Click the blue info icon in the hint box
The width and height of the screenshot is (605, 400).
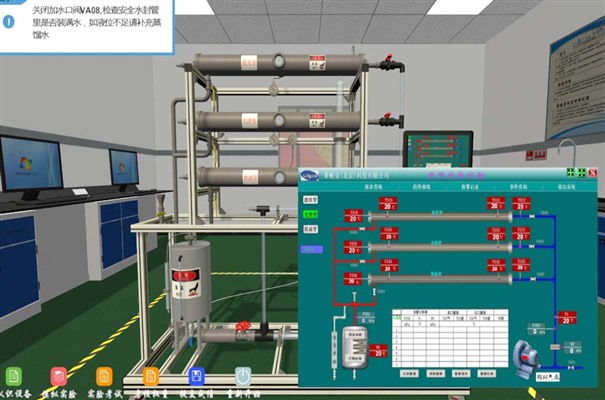[8, 22]
